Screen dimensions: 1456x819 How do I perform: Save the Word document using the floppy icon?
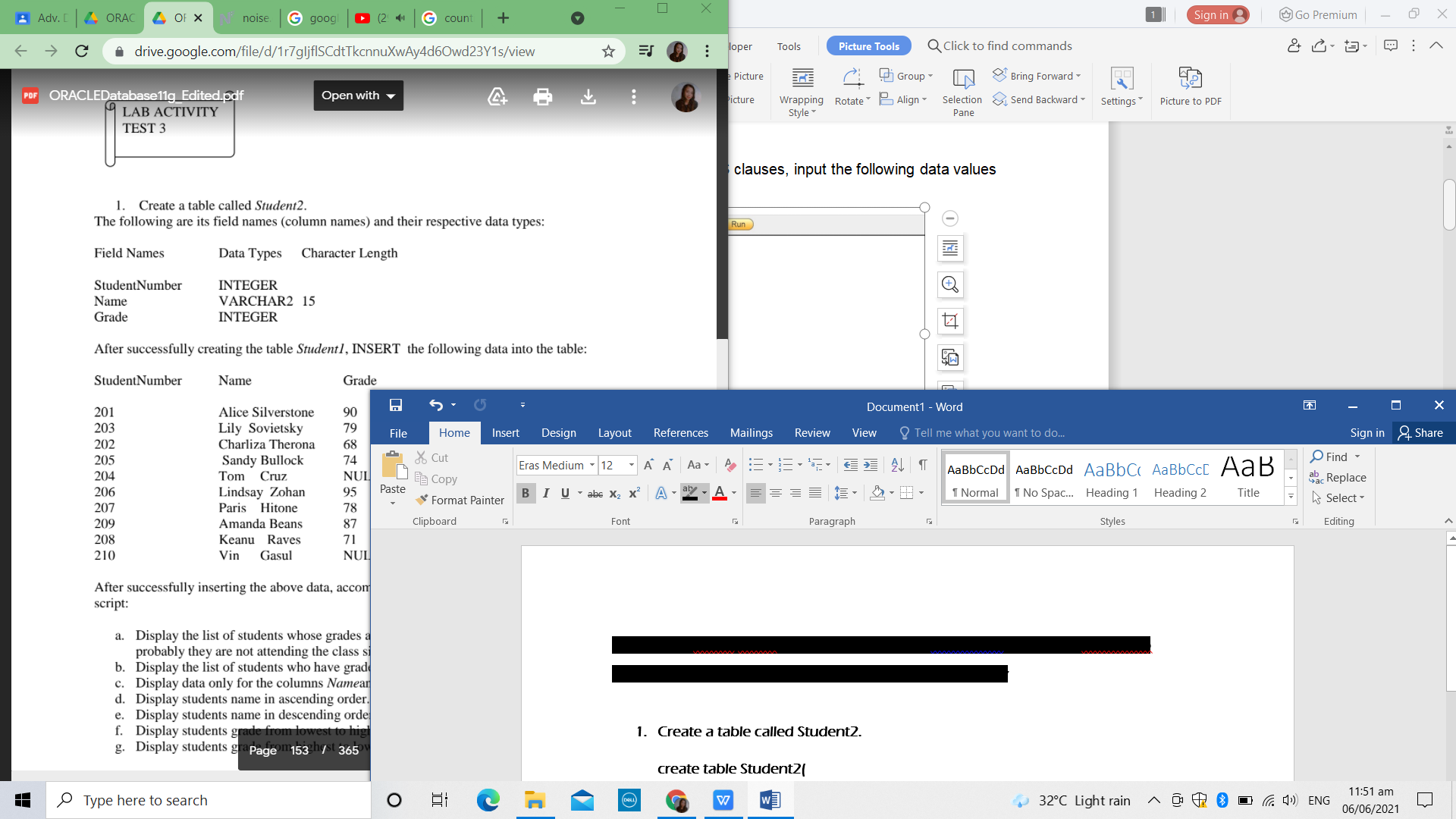396,406
